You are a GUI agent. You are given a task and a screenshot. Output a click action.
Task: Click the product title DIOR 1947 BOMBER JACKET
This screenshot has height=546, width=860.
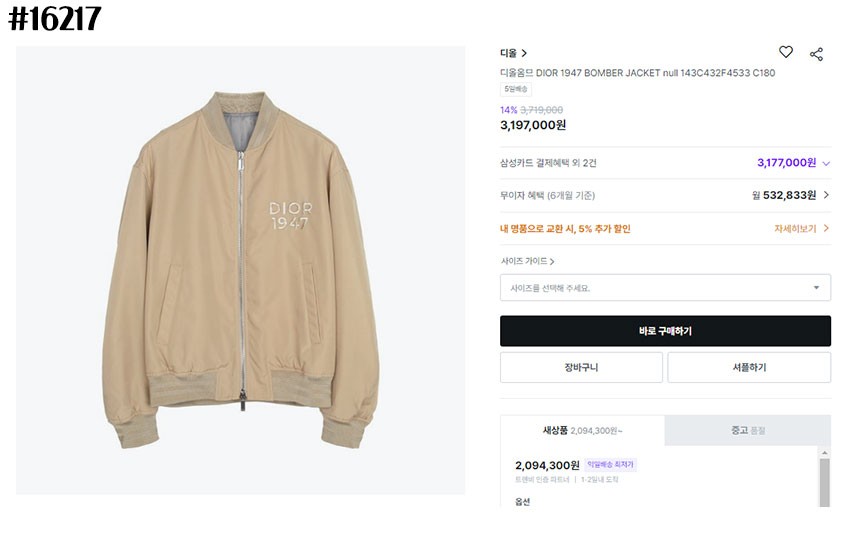click(x=637, y=73)
